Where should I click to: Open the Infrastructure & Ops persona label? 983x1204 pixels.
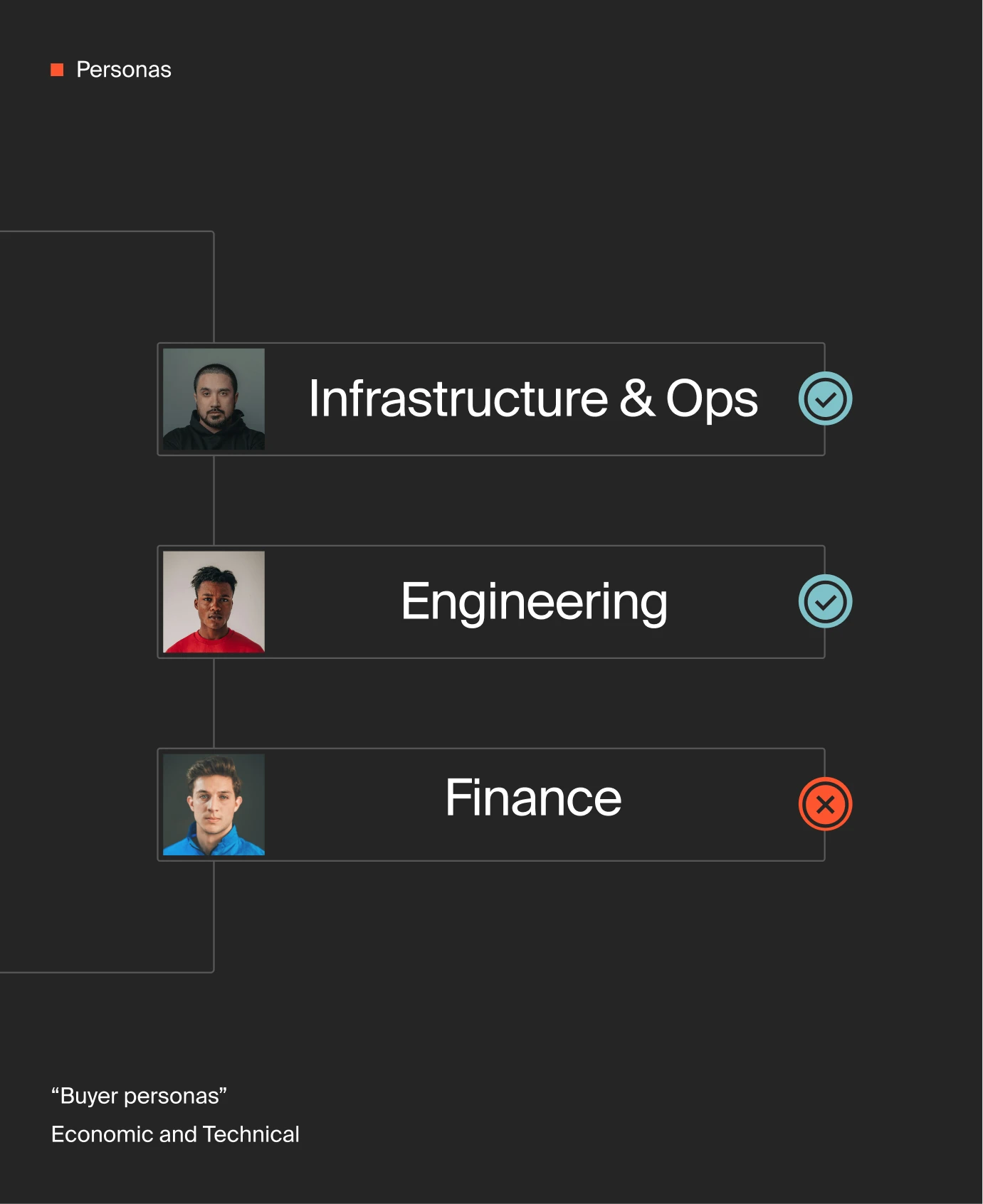click(x=532, y=398)
